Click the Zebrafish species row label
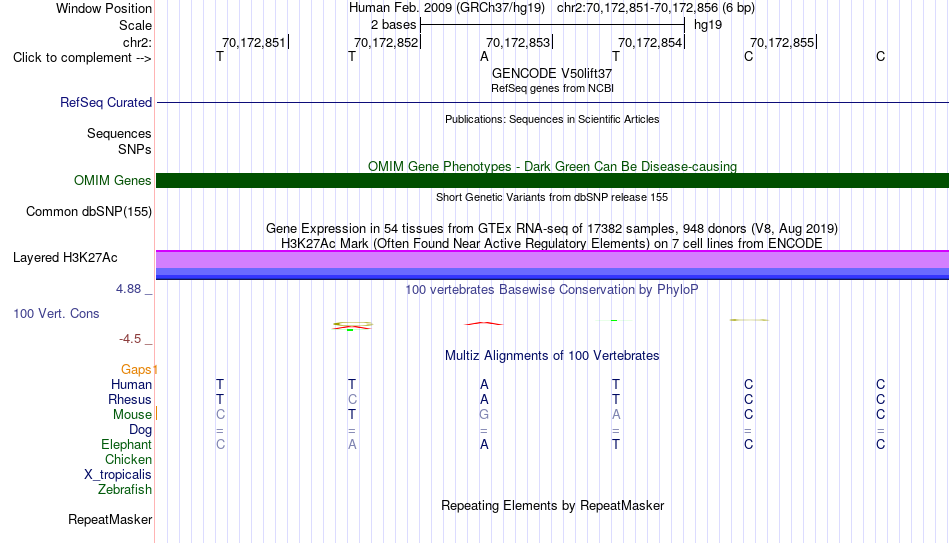 (125, 489)
